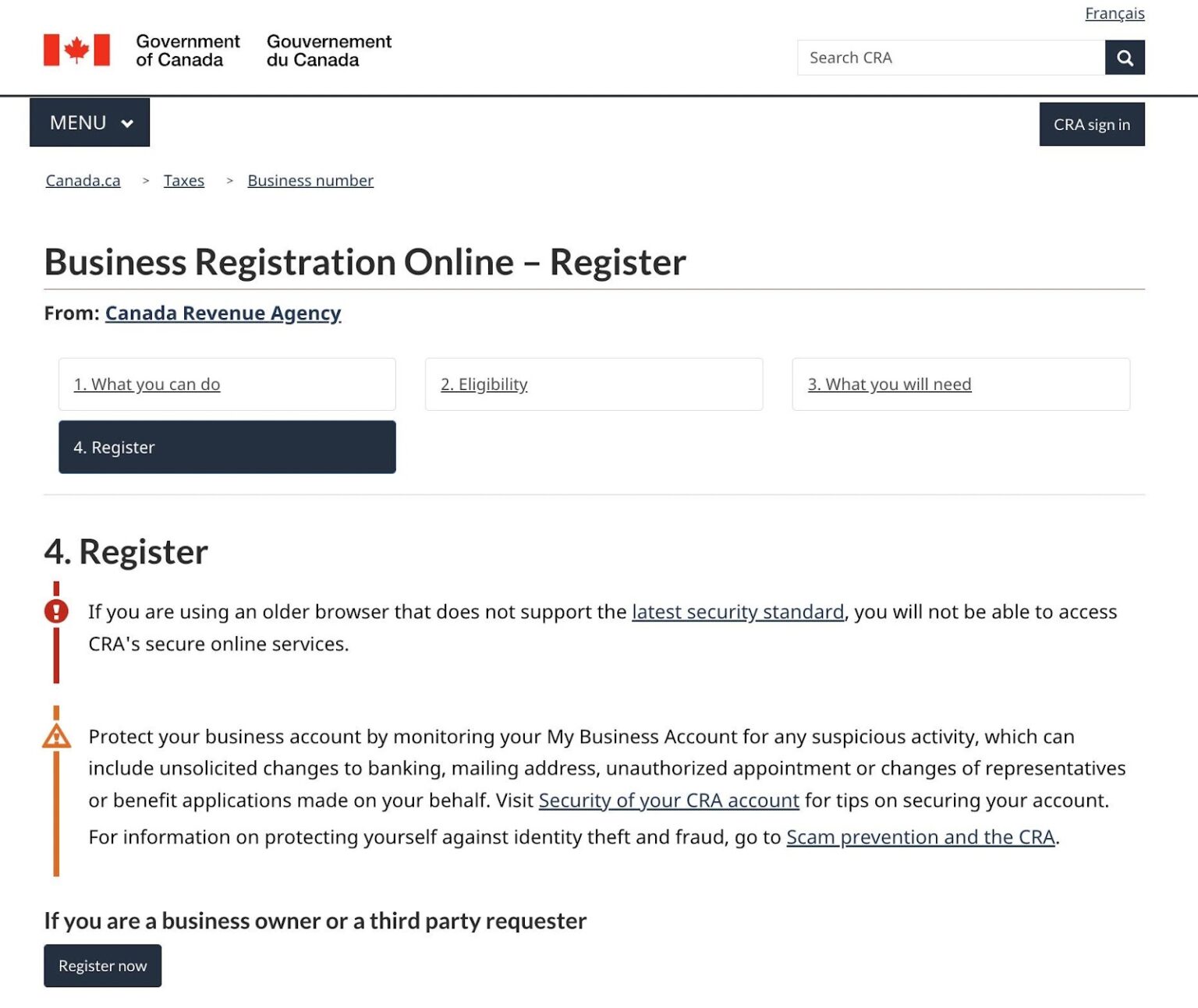Screen dimensions: 1198x1008
Task: Click the Register now button
Action: point(102,965)
